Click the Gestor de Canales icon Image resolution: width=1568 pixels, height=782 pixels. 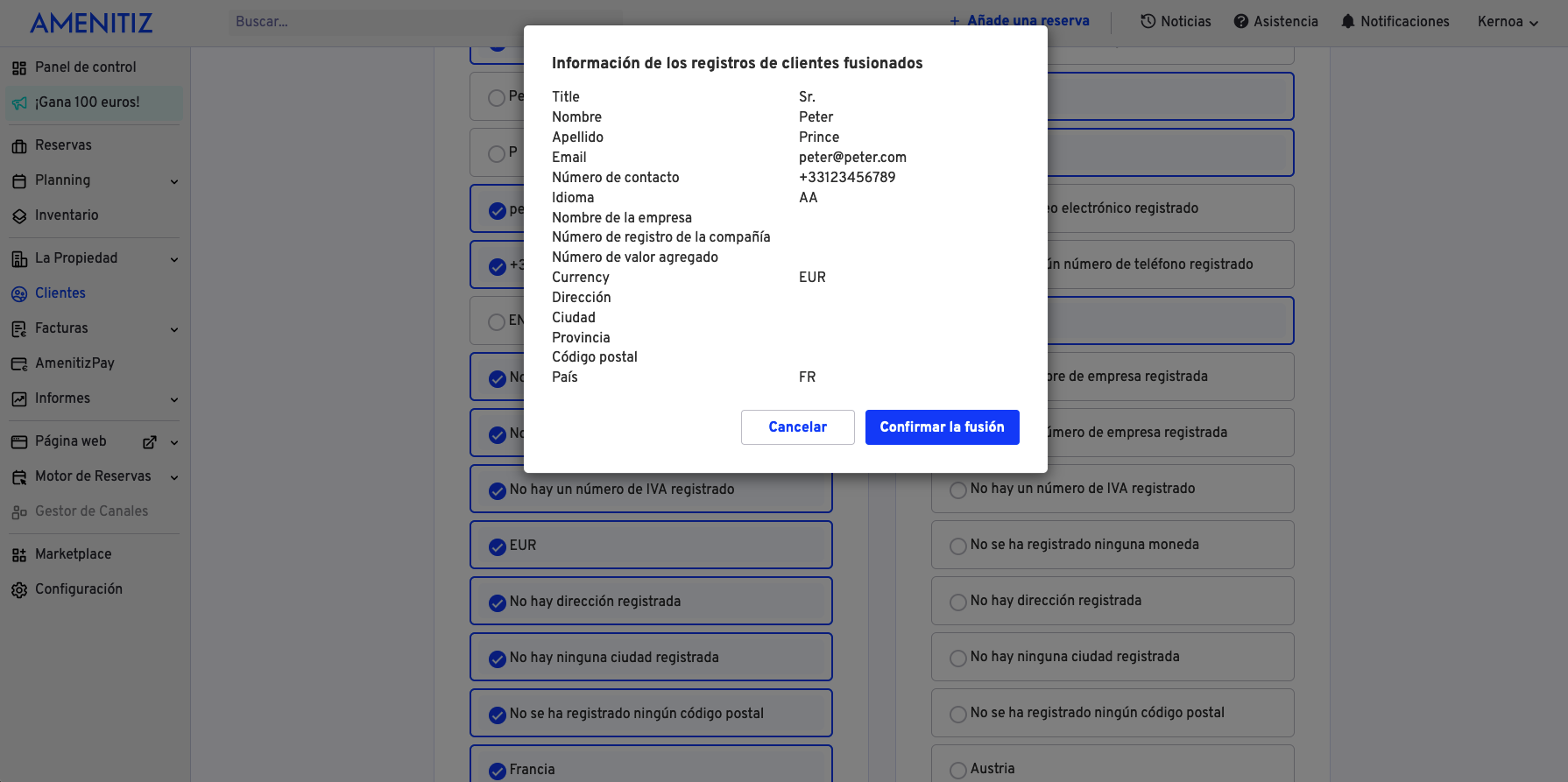pyautogui.click(x=19, y=512)
